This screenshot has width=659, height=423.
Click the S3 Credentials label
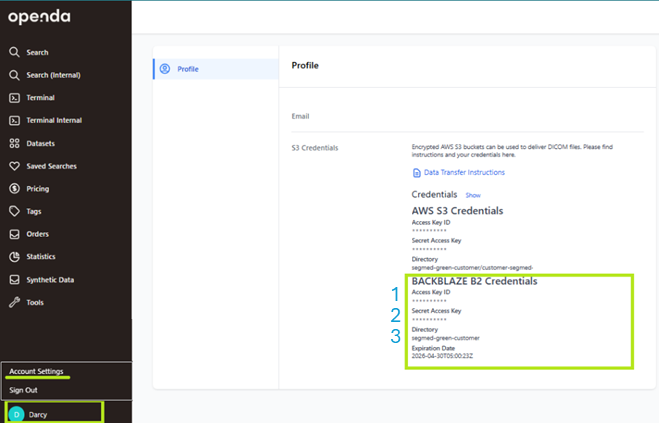tap(315, 148)
